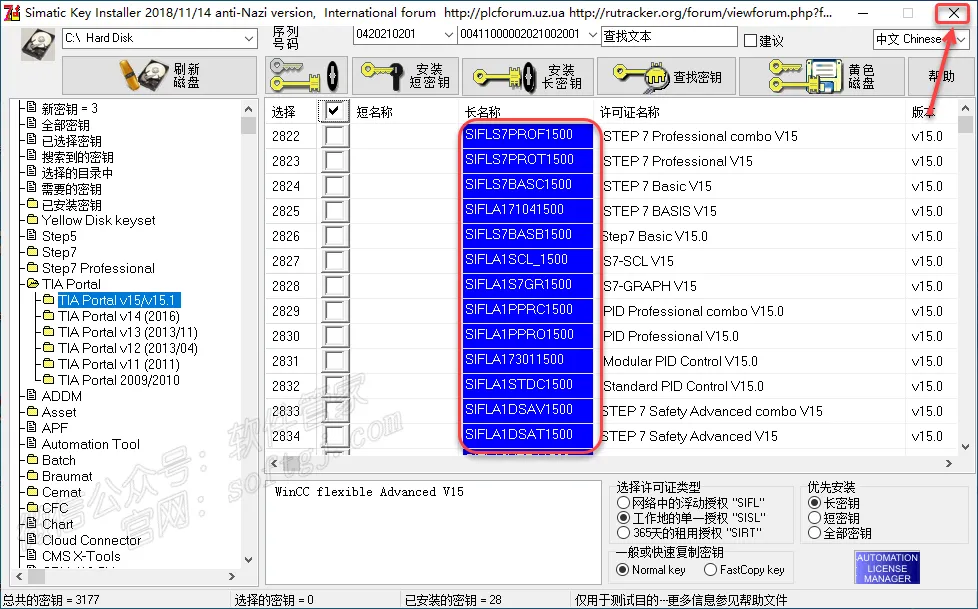978x609 pixels.
Task: Open Automation License Manager icon
Action: coord(887,568)
